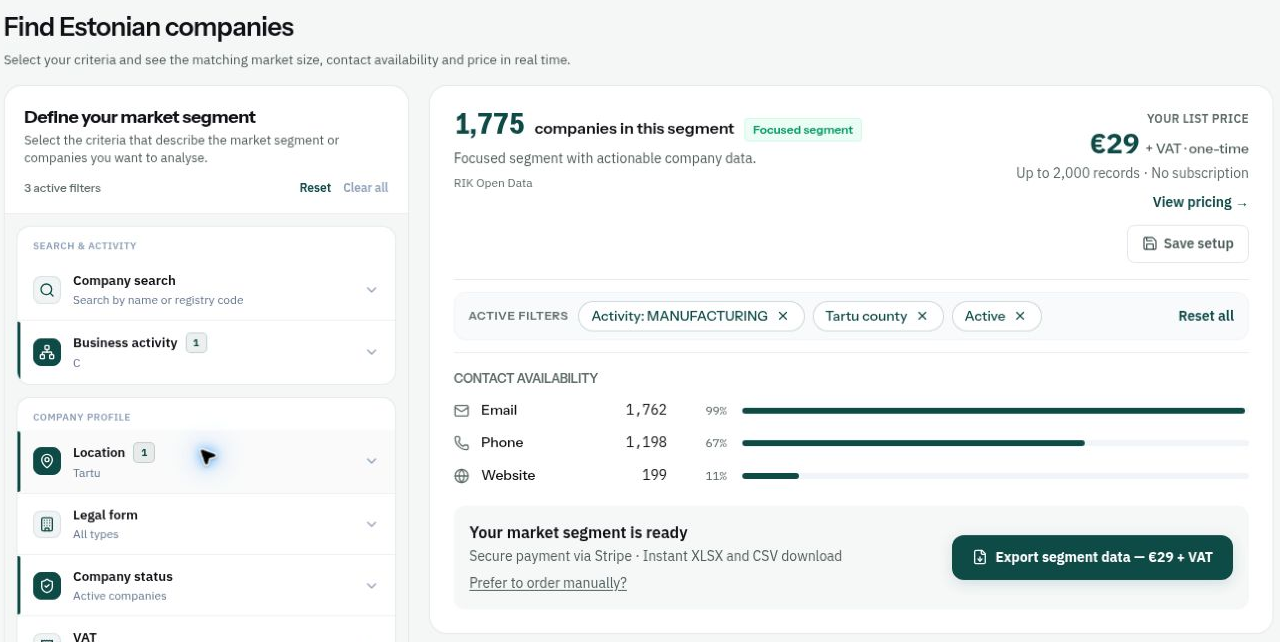The image size is (1280, 642).
Task: Remove the Active status filter chip
Action: pos(1020,316)
